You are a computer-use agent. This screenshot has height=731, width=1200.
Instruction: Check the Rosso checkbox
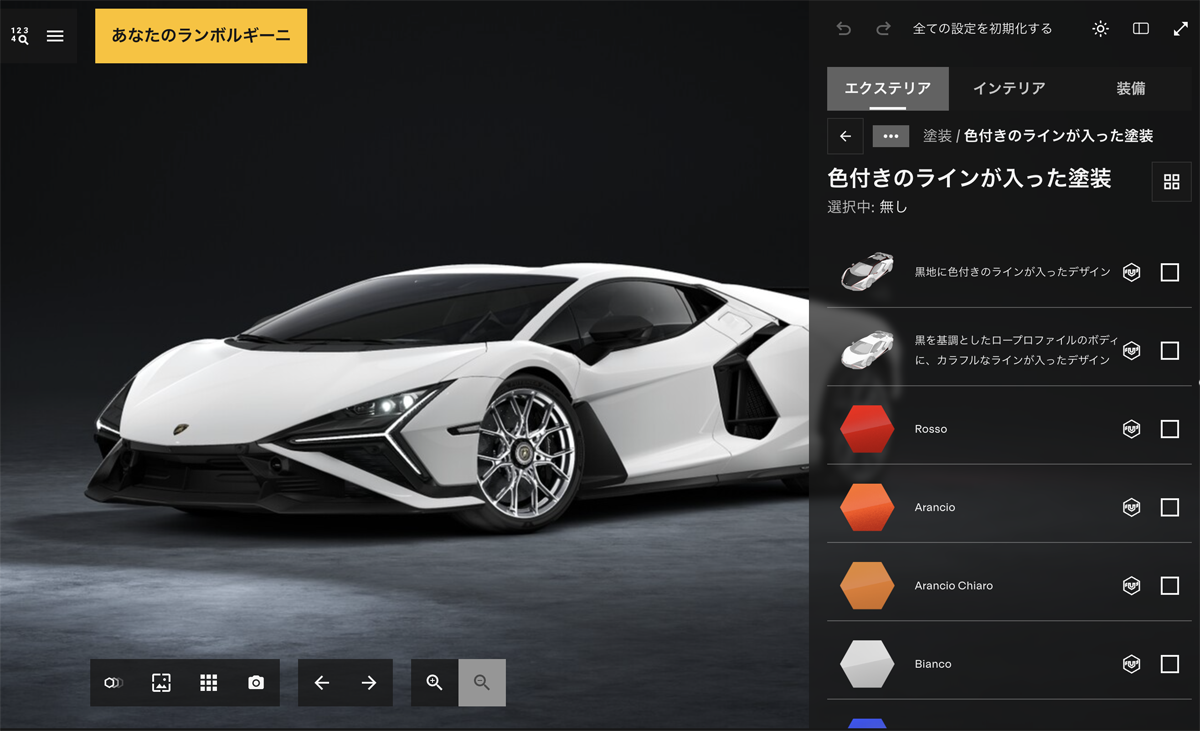click(1169, 429)
